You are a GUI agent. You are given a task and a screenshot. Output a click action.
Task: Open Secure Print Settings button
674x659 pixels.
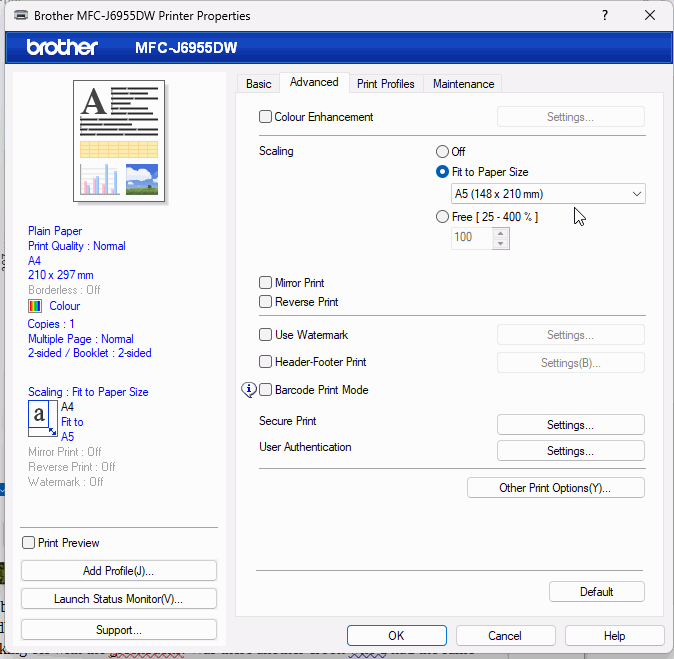click(x=570, y=425)
